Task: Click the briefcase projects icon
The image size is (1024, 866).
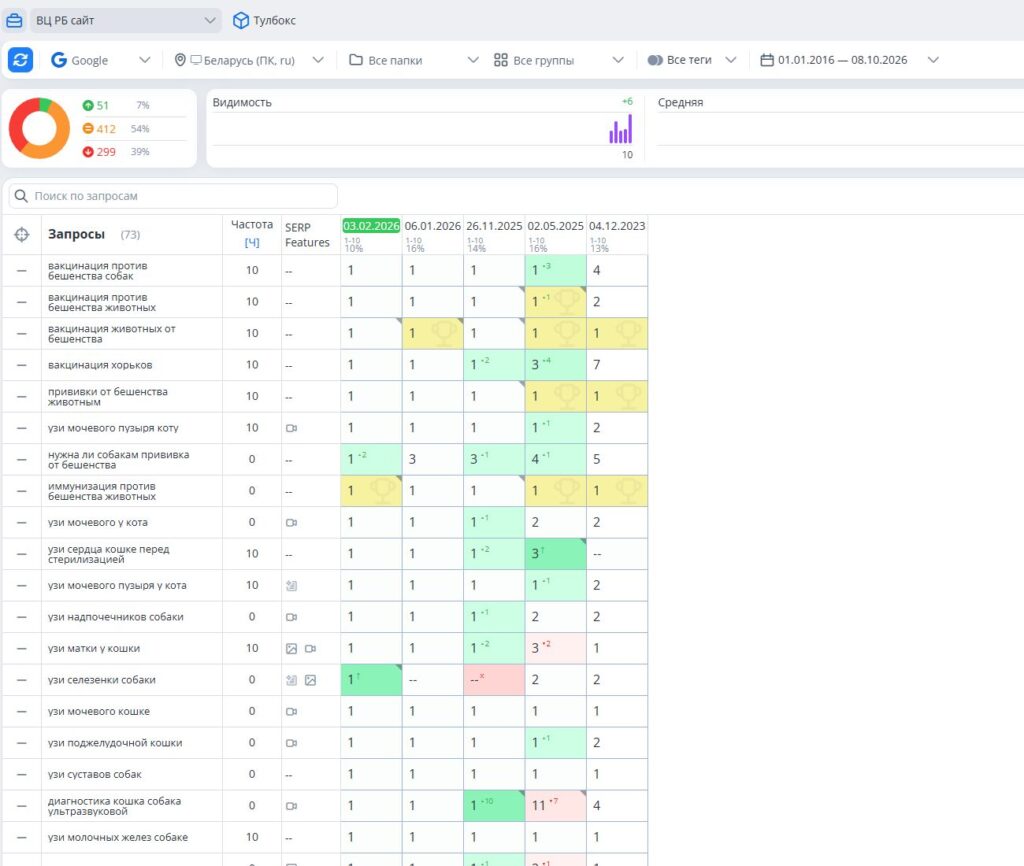Action: 14,21
